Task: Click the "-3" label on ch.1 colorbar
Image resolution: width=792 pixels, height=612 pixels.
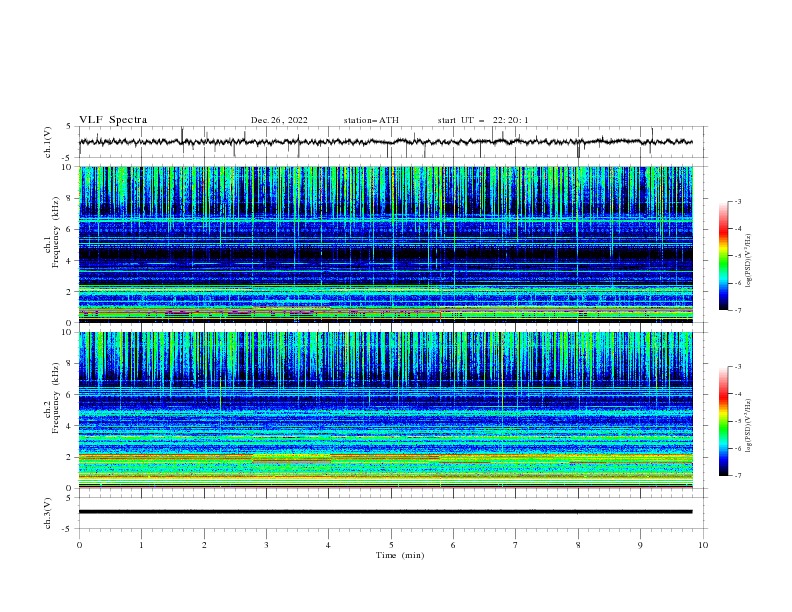Action: [738, 202]
